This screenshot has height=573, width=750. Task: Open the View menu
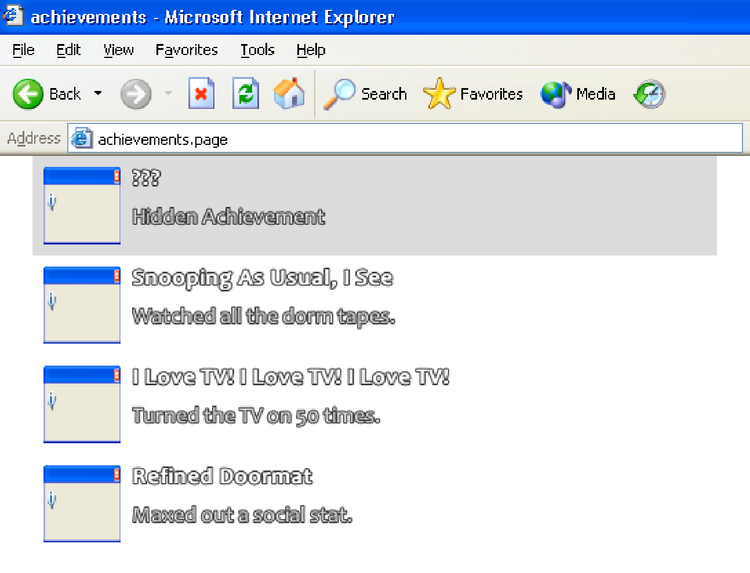(118, 50)
